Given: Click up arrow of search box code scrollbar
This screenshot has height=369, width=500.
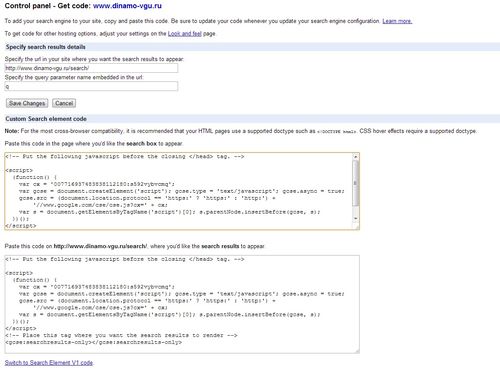Looking at the screenshot, I should pyautogui.click(x=356, y=157).
